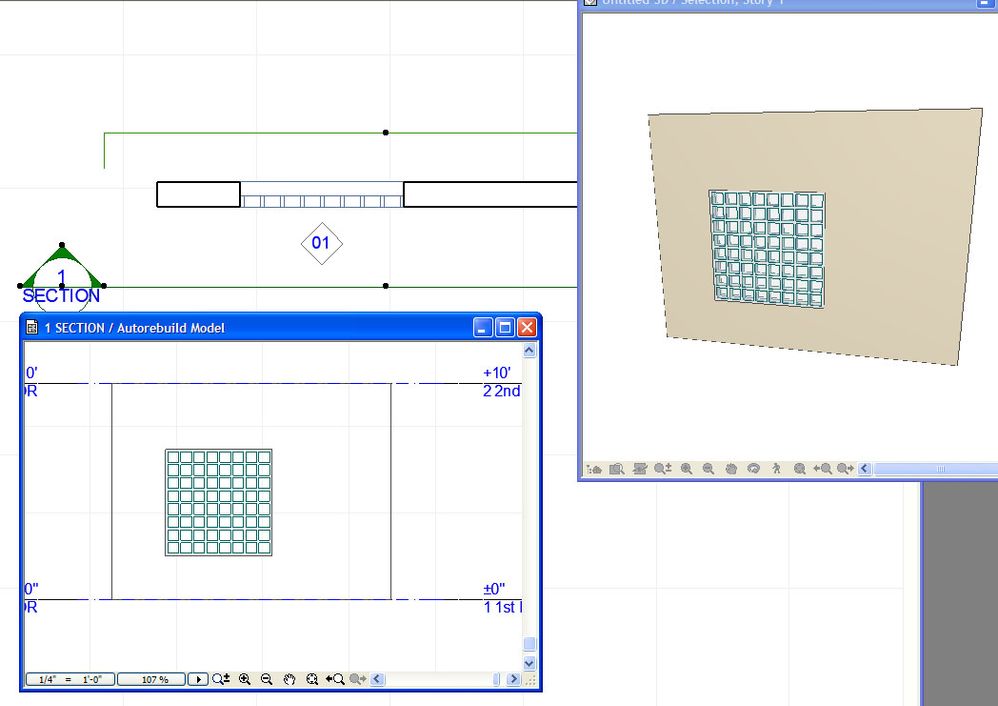
Task: Open 3D navigation settings icon in 3D window
Action: (594, 469)
